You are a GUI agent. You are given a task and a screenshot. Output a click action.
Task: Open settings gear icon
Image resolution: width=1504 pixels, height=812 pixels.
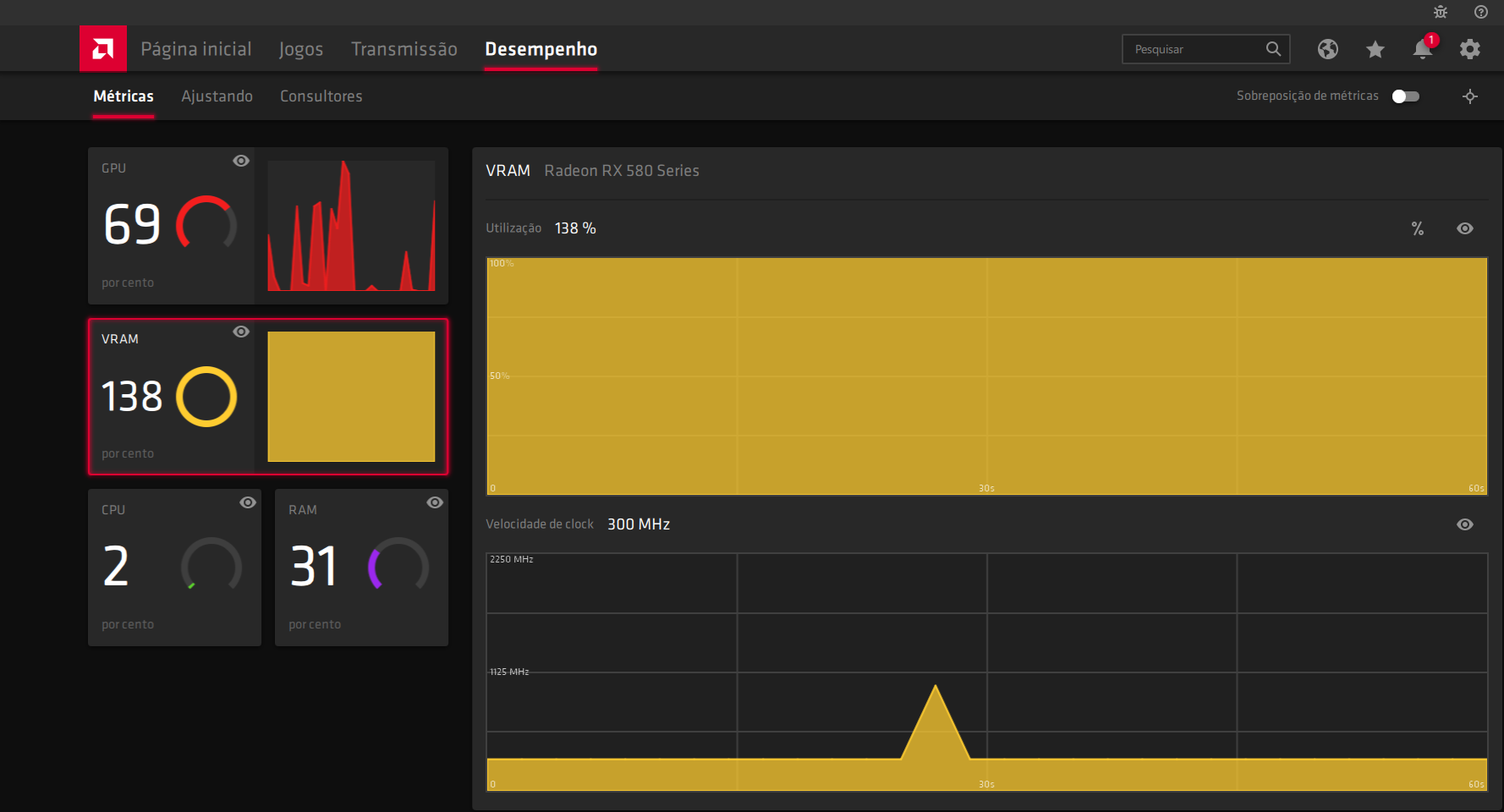click(x=1470, y=49)
